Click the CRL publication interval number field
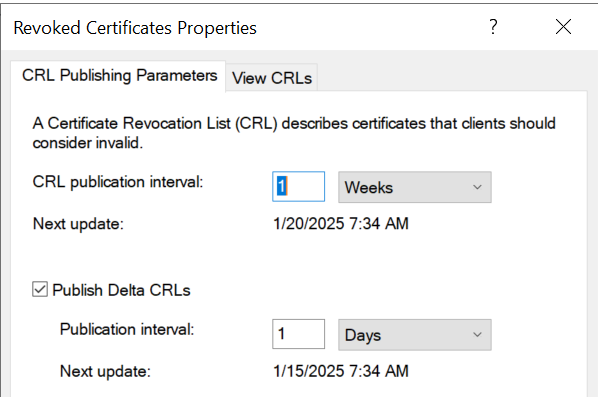The width and height of the screenshot is (598, 397). click(x=299, y=186)
